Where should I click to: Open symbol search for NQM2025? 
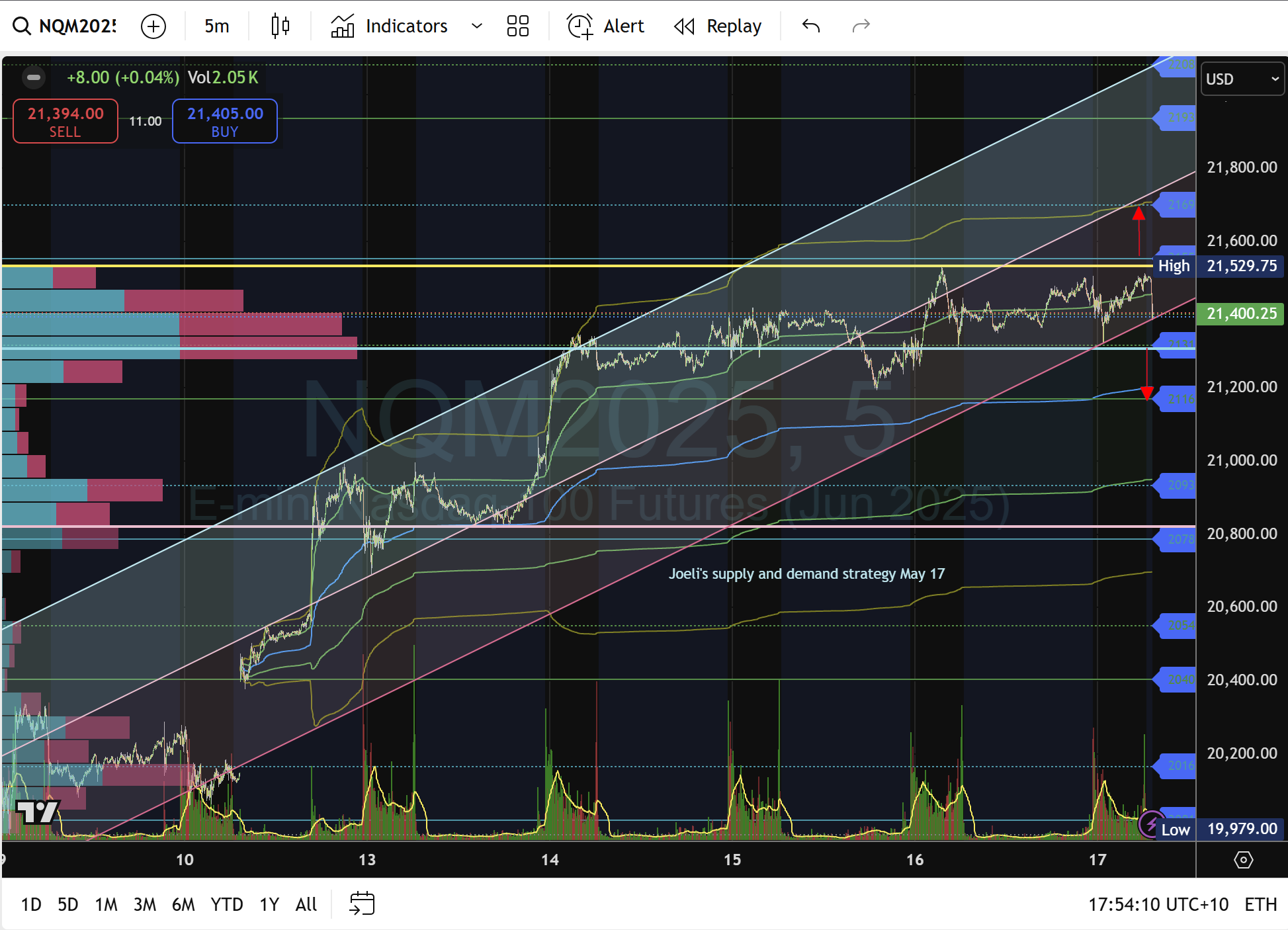64,26
